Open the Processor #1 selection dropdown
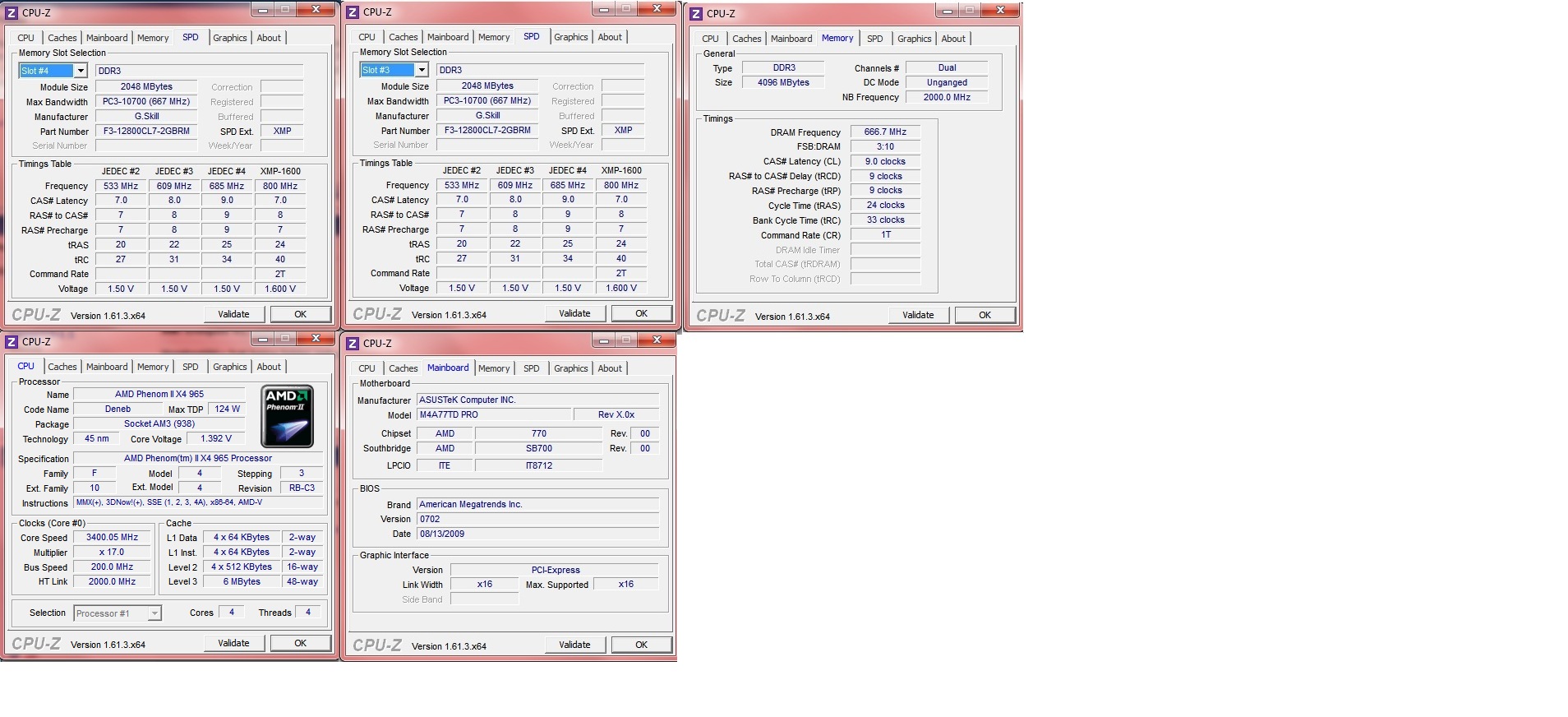The width and height of the screenshot is (1568, 717). pyautogui.click(x=154, y=613)
